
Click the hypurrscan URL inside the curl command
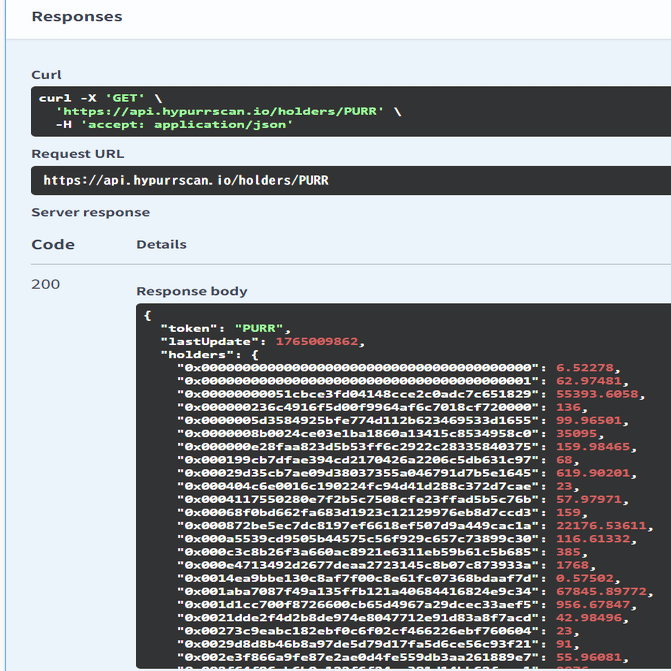[219, 111]
